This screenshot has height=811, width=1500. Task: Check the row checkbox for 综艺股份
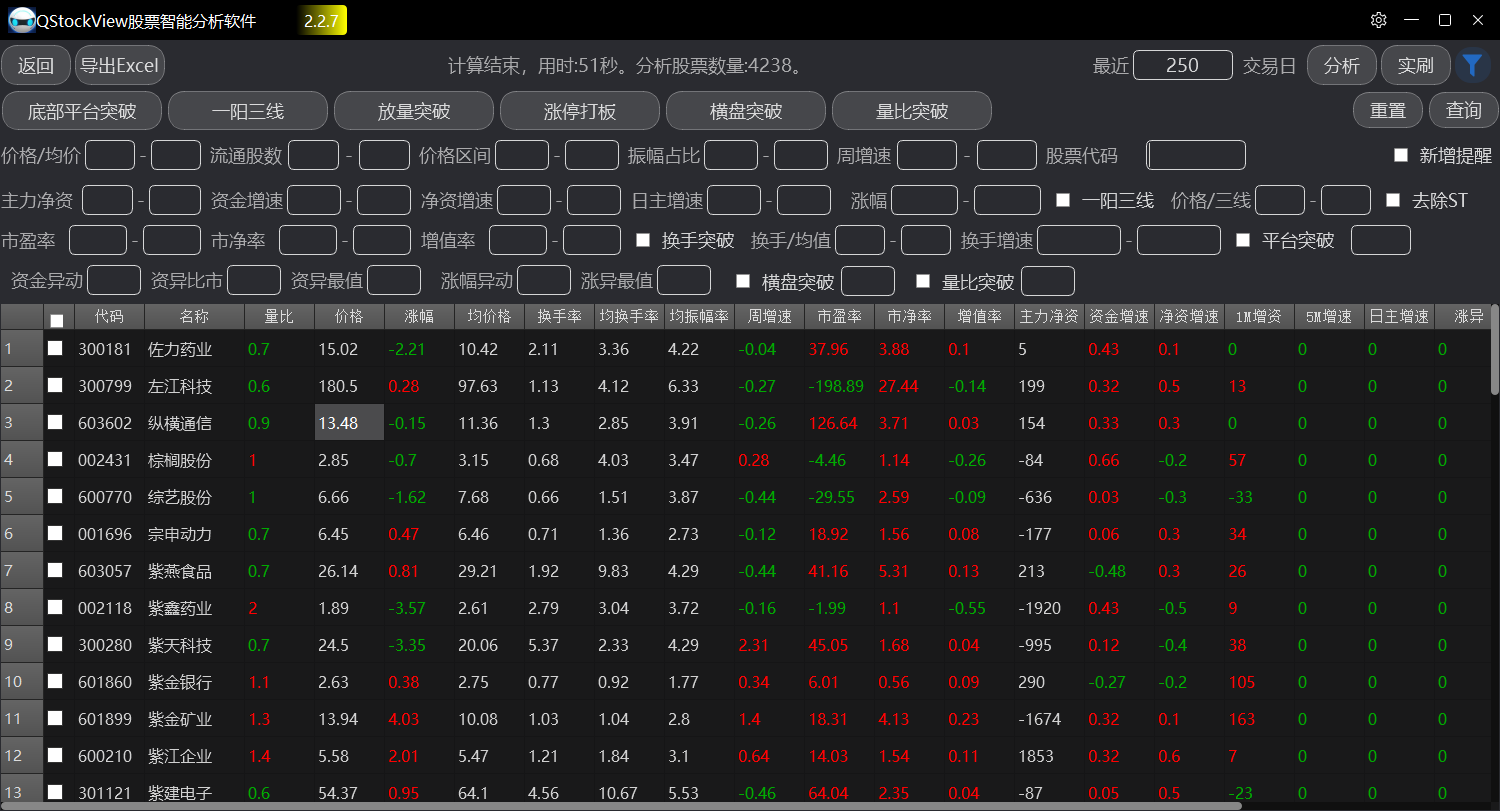(x=55, y=496)
